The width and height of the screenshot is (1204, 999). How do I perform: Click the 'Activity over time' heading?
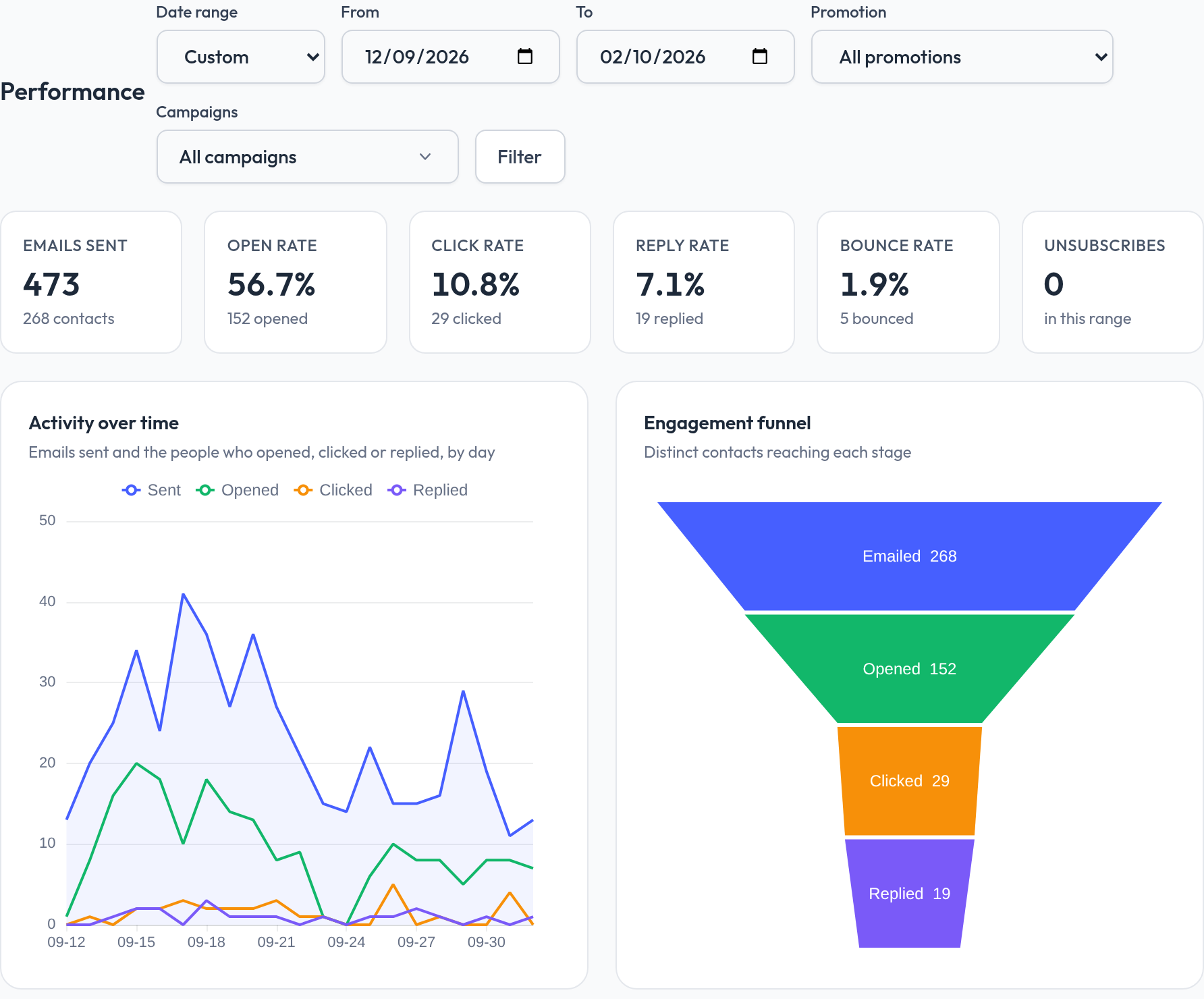pyautogui.click(x=104, y=423)
